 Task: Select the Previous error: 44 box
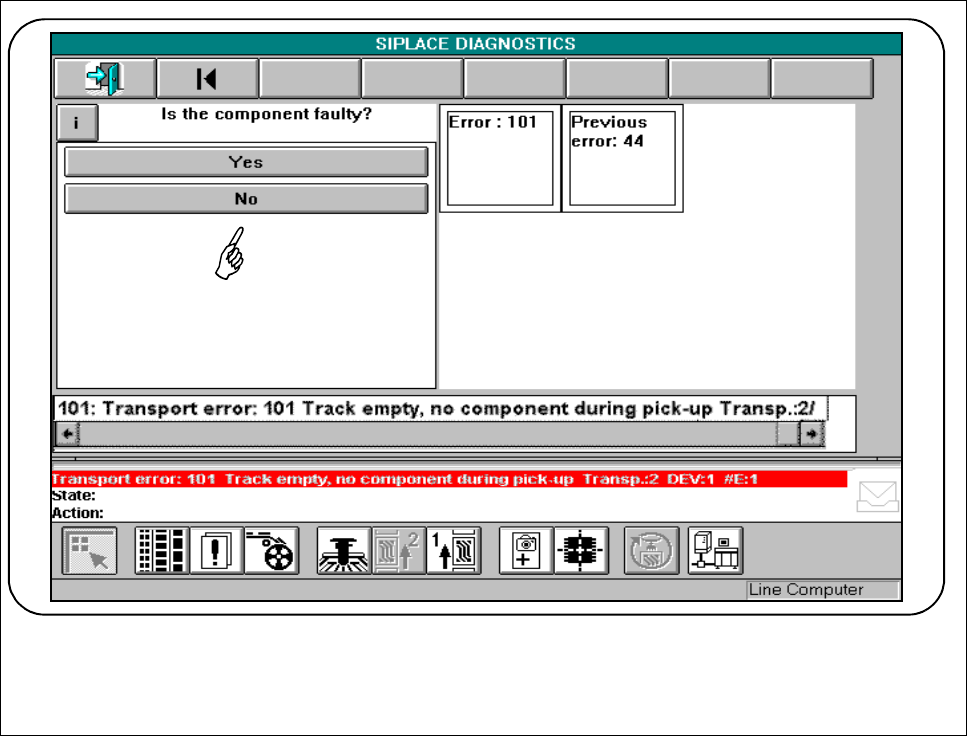622,159
